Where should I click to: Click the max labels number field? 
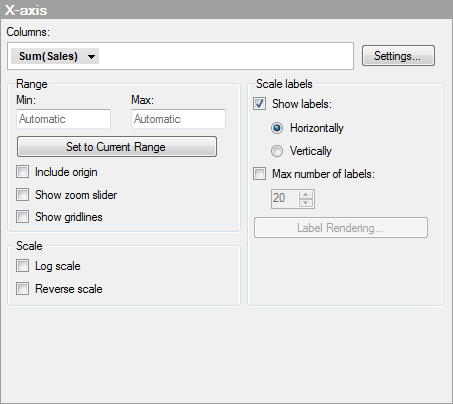[285, 199]
